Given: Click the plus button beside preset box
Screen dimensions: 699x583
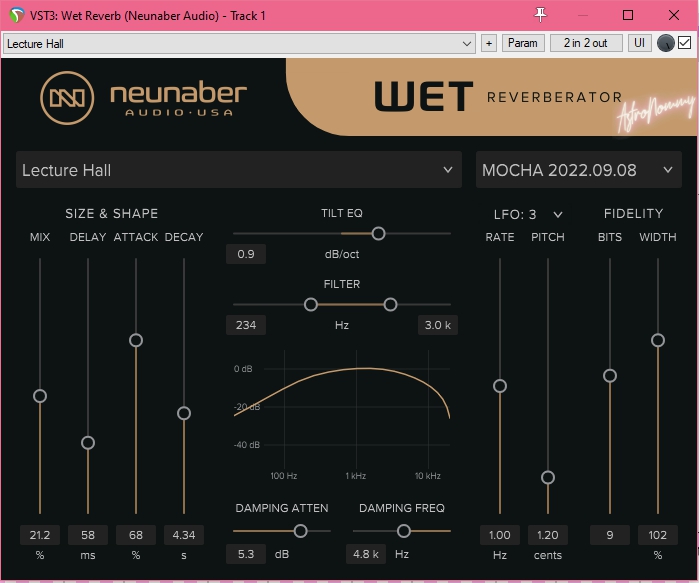Looking at the screenshot, I should click(x=489, y=44).
